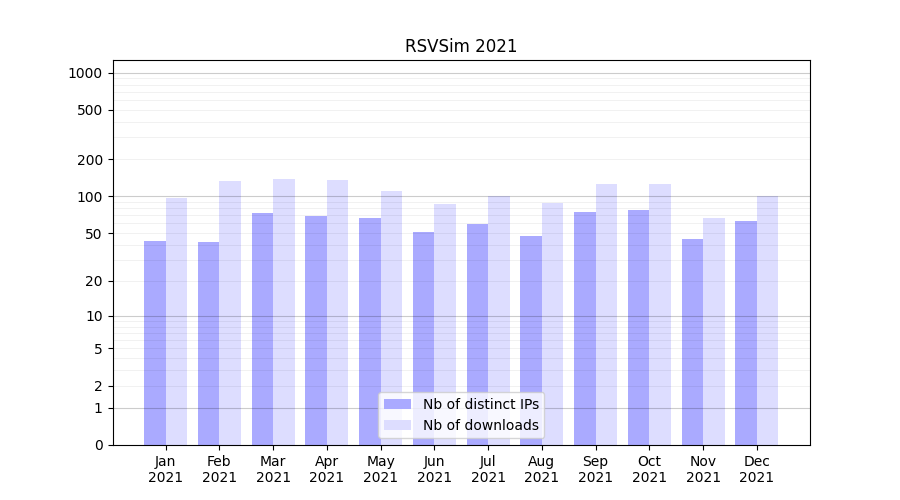Select the Jan 2021 distinct IPs bar
The height and width of the screenshot is (500, 900).
pos(155,343)
